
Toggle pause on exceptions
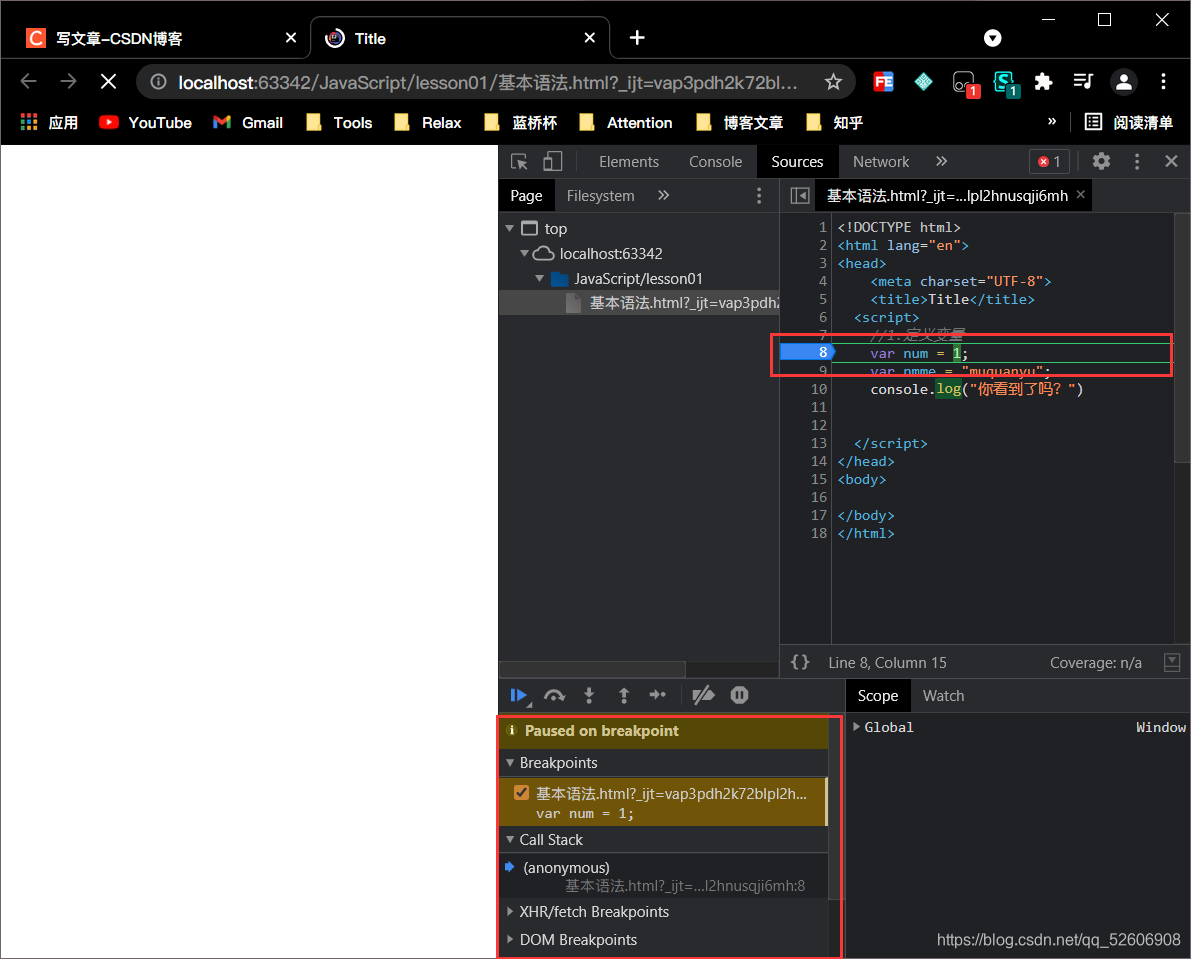739,696
